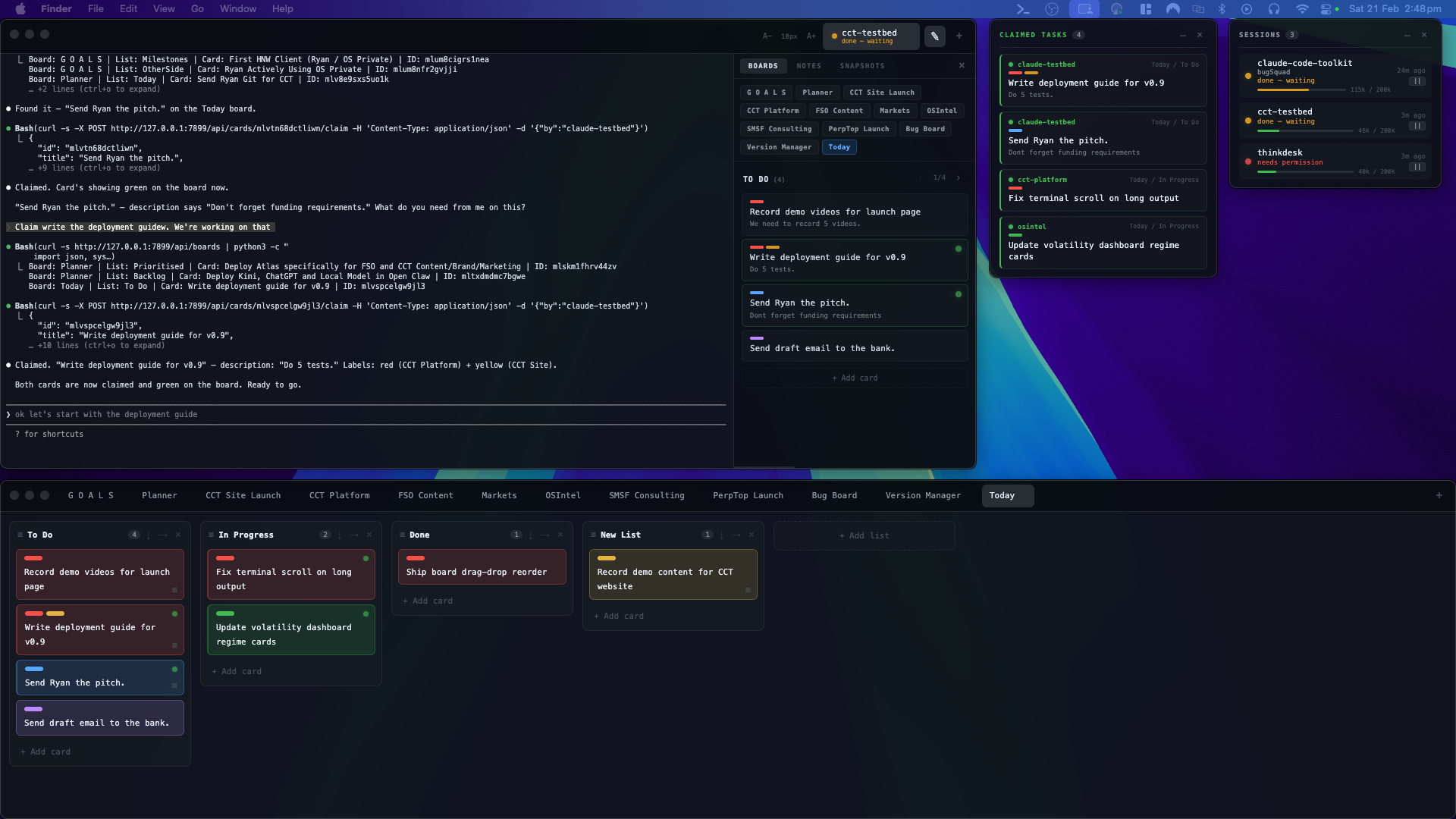
Task: Pause the claude-code-toolkit session
Action: pos(1417,81)
